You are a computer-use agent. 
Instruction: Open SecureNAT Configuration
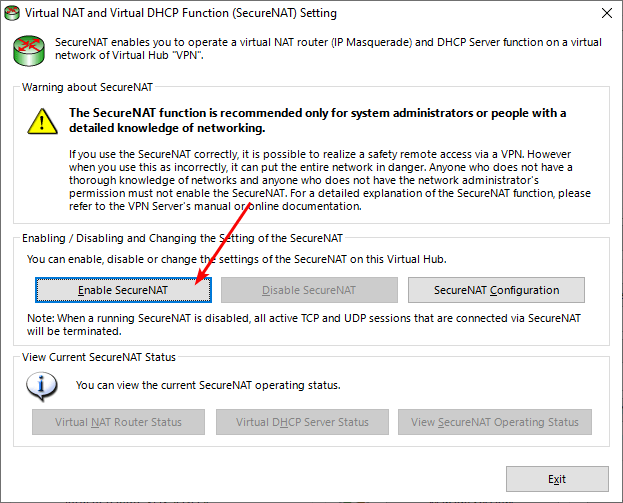click(x=496, y=290)
